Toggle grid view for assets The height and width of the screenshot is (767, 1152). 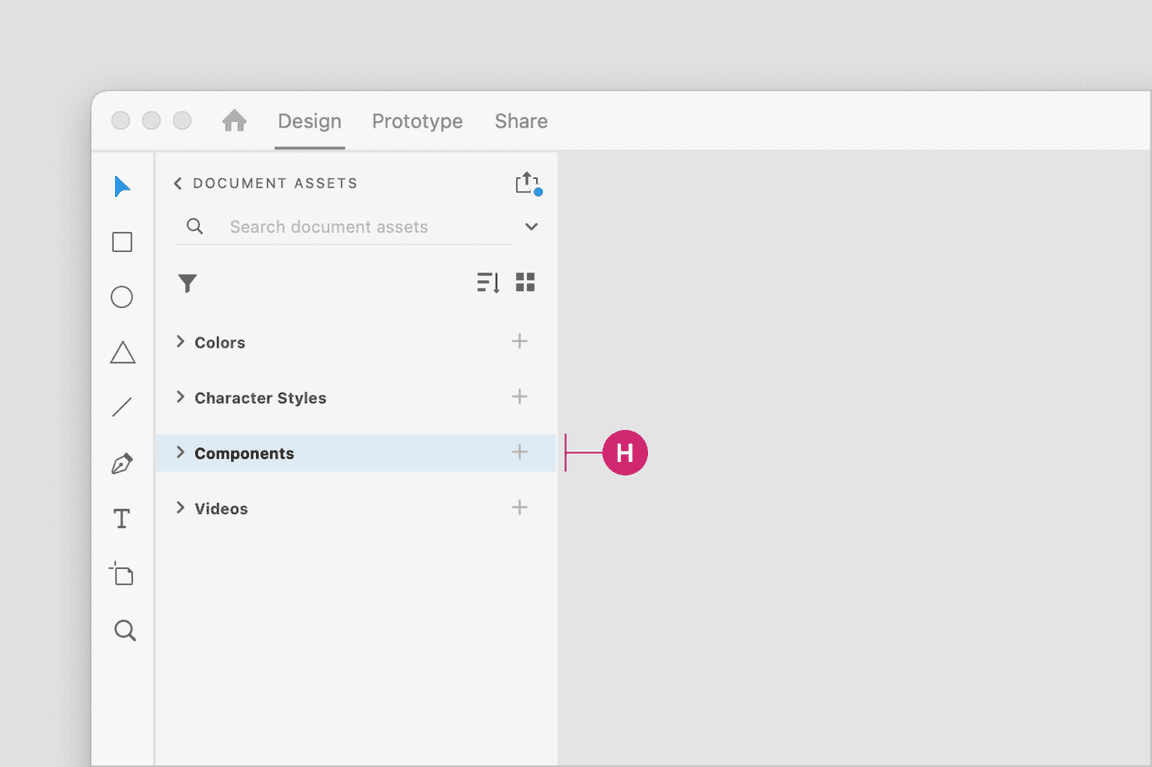(x=526, y=282)
